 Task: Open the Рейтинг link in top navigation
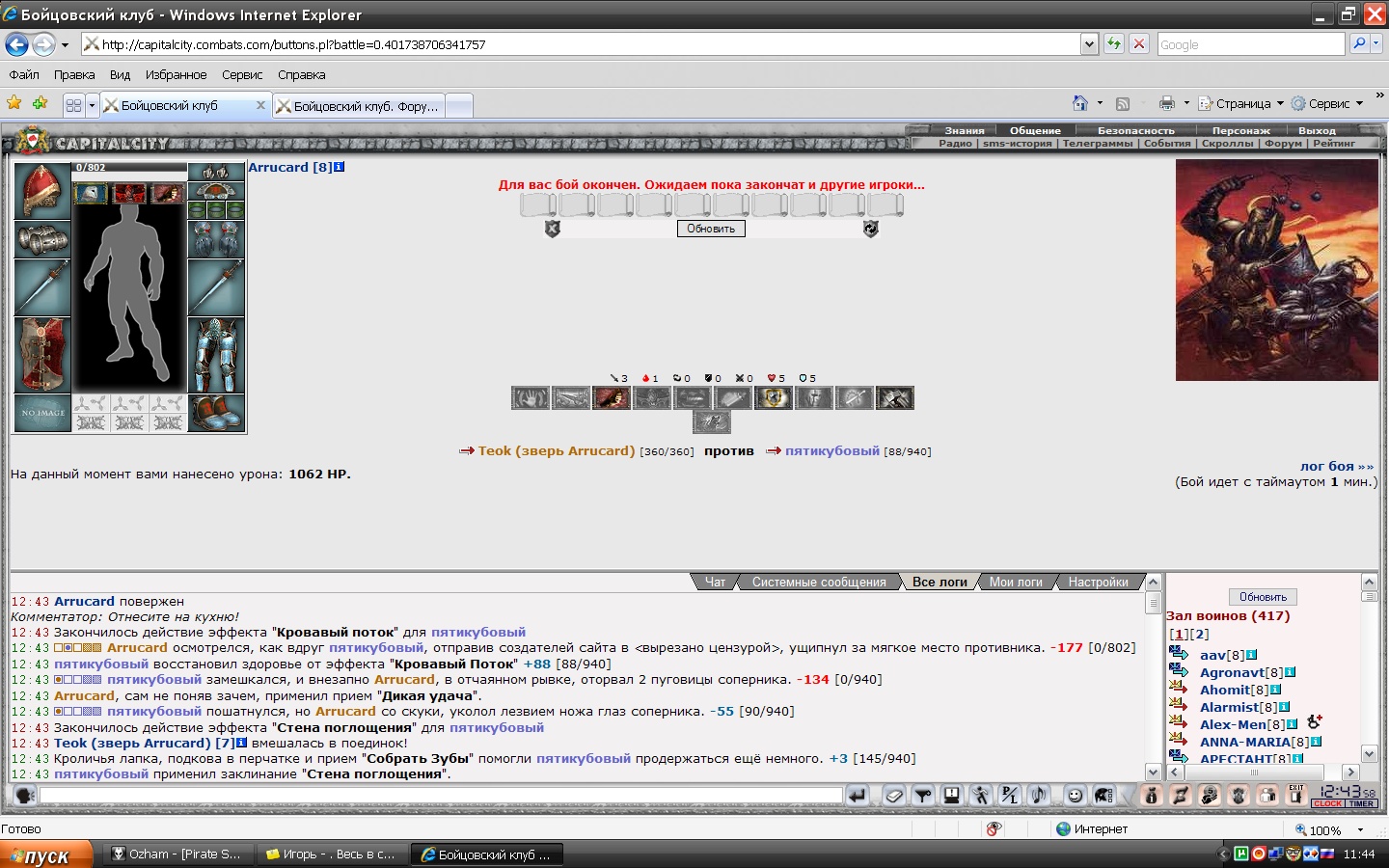click(x=1334, y=143)
